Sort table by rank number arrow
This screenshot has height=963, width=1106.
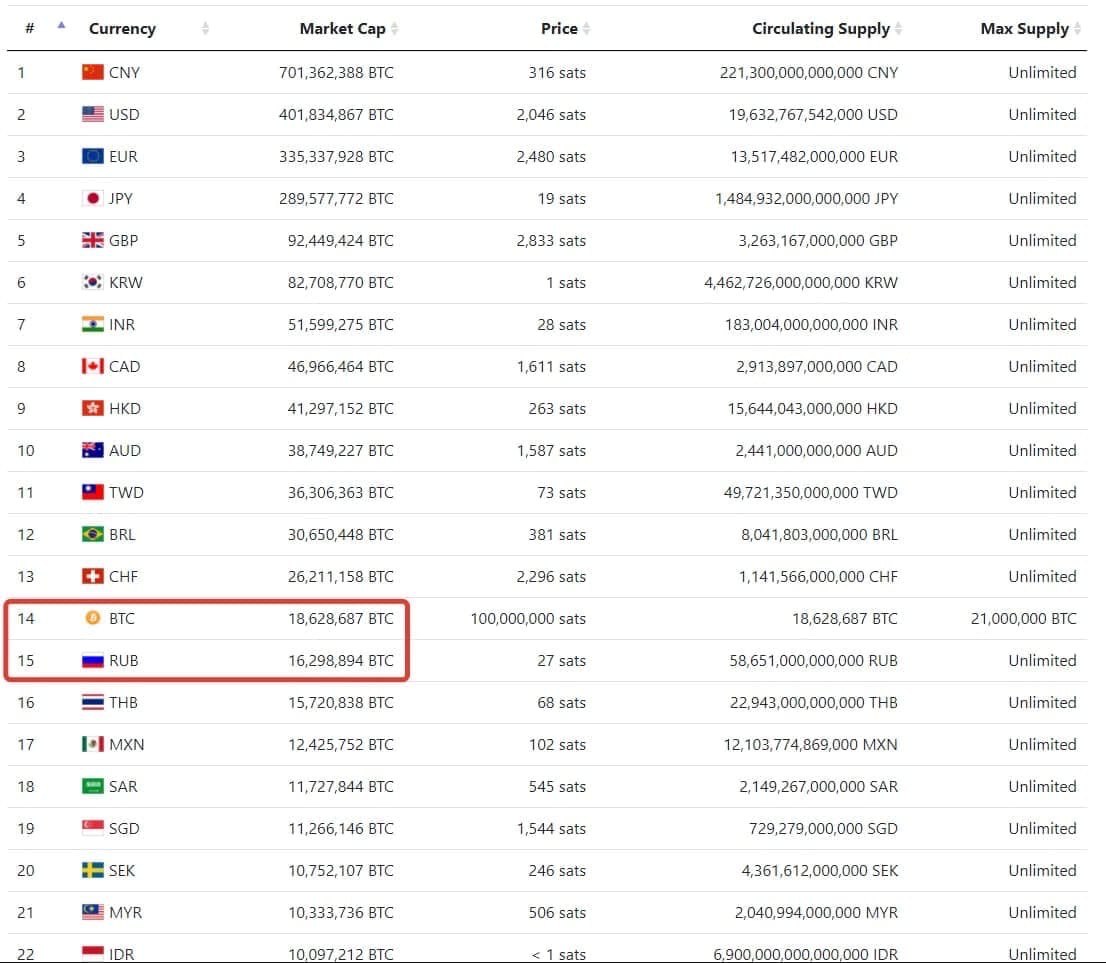tap(61, 26)
